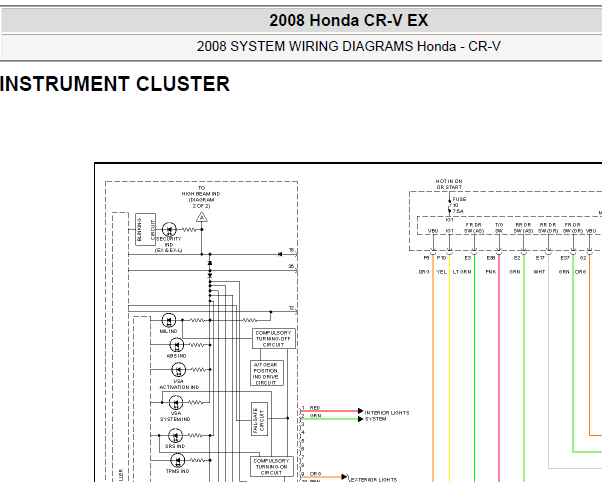The width and height of the screenshot is (602, 482).
Task: Click the VSA ACTIVATION IND LED symbol
Action: click(x=179, y=370)
